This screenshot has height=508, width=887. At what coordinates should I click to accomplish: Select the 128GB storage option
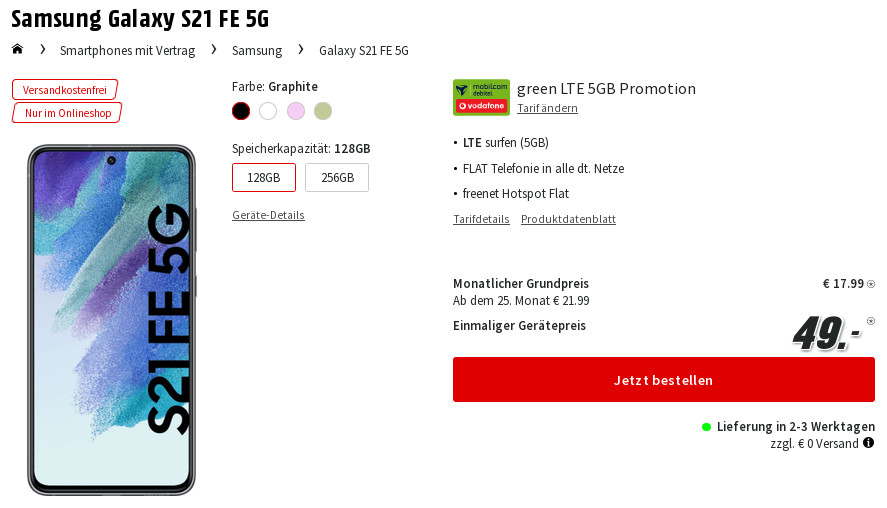tap(264, 178)
